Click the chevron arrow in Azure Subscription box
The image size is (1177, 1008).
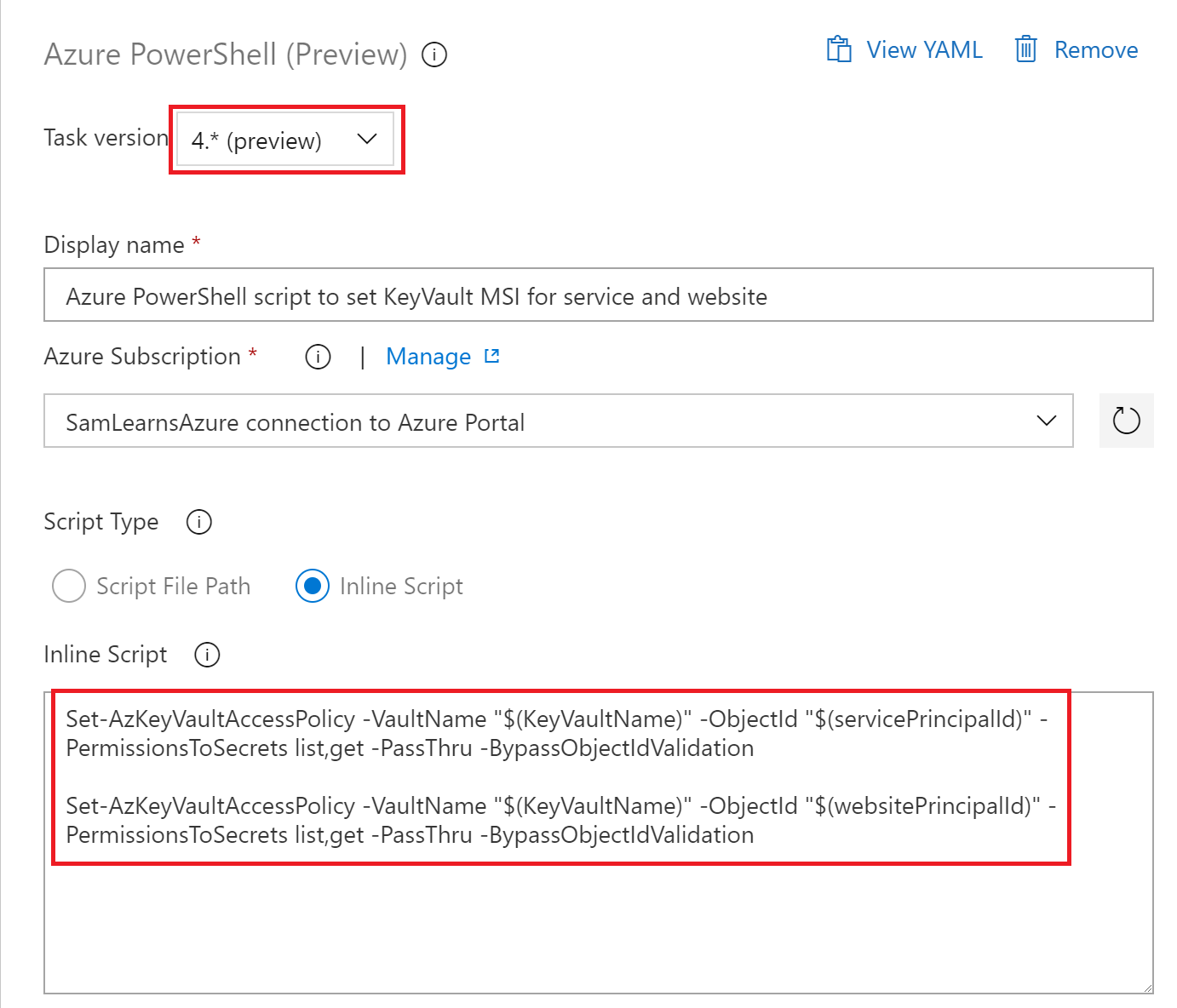[x=1046, y=421]
